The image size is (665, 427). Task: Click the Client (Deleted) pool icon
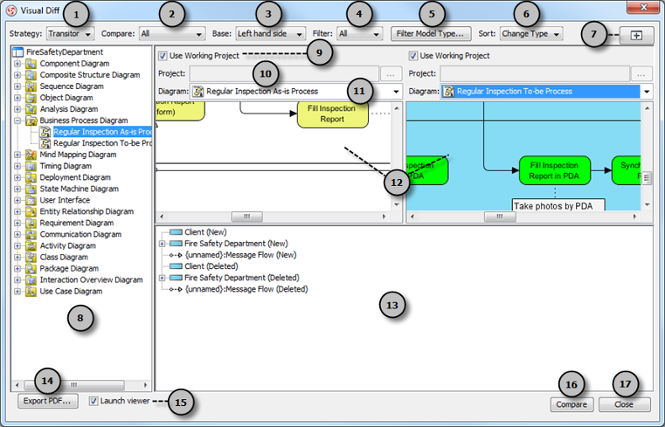click(x=176, y=267)
